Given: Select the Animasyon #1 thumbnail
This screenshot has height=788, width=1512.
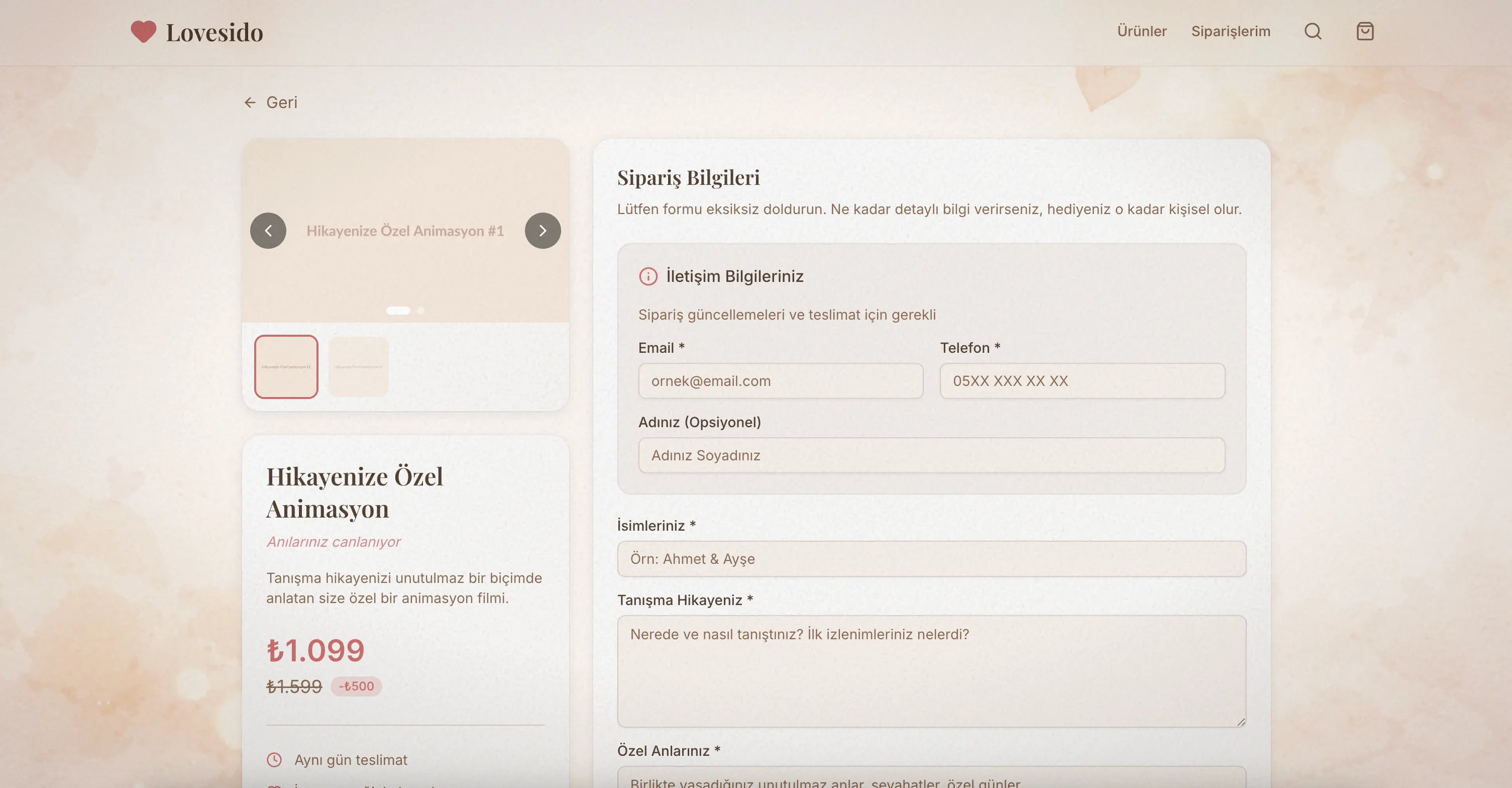Looking at the screenshot, I should coord(286,366).
